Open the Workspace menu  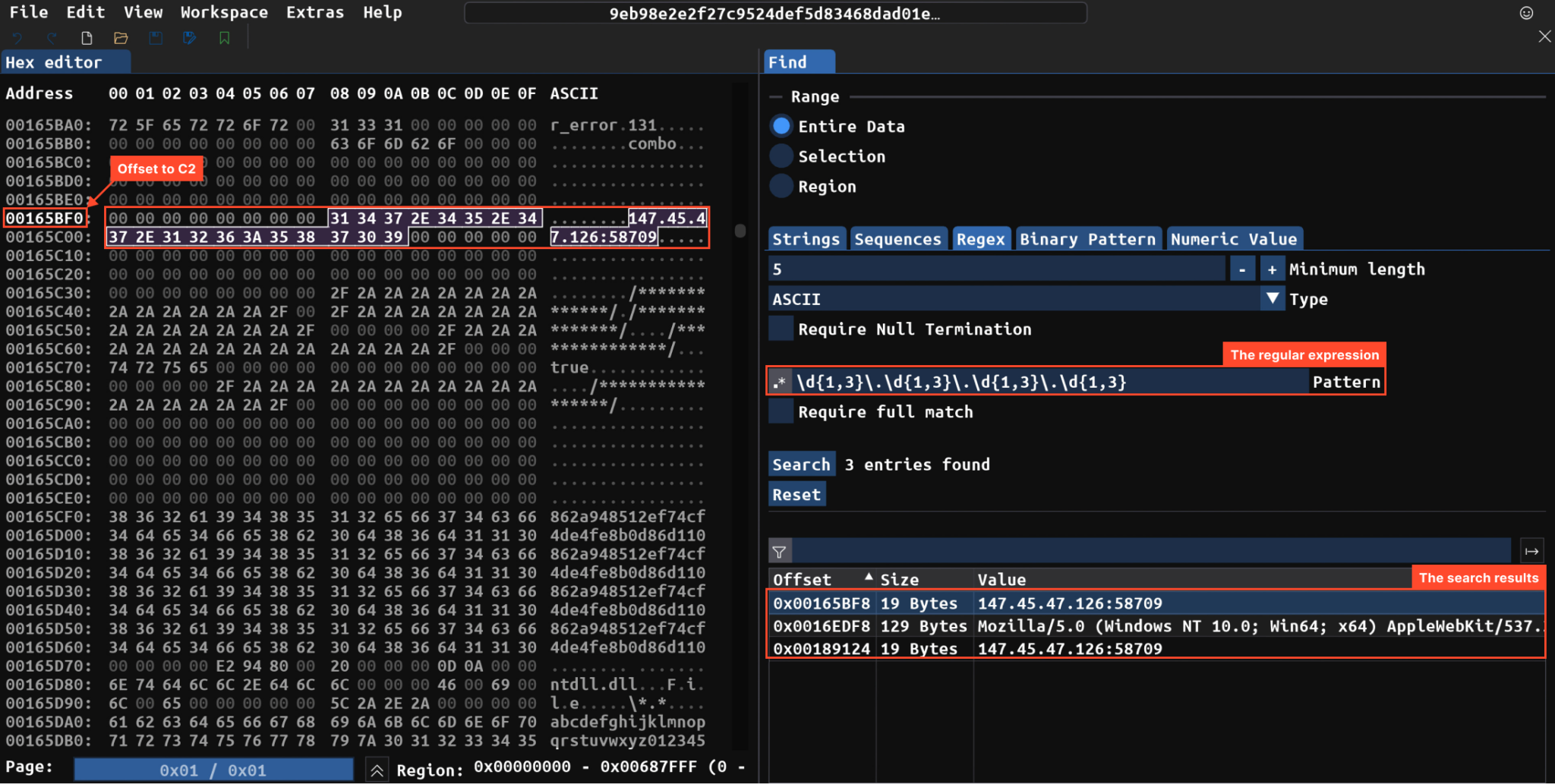[224, 12]
